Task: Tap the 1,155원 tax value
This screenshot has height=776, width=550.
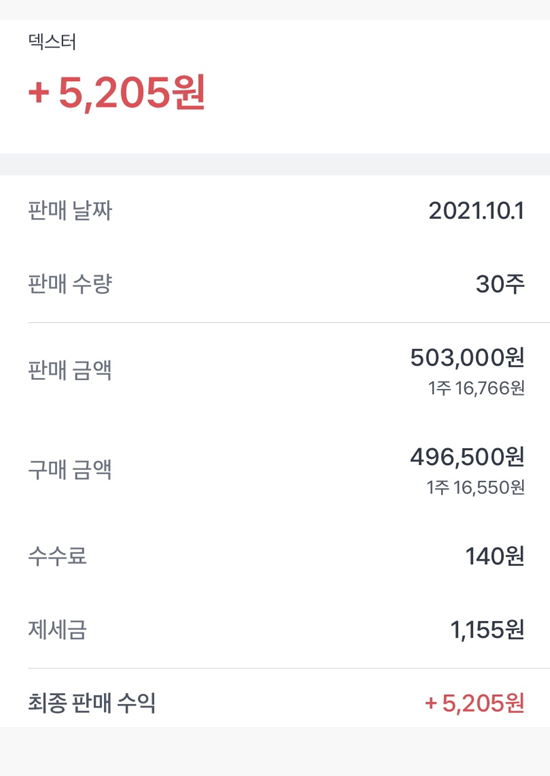Action: pos(488,630)
